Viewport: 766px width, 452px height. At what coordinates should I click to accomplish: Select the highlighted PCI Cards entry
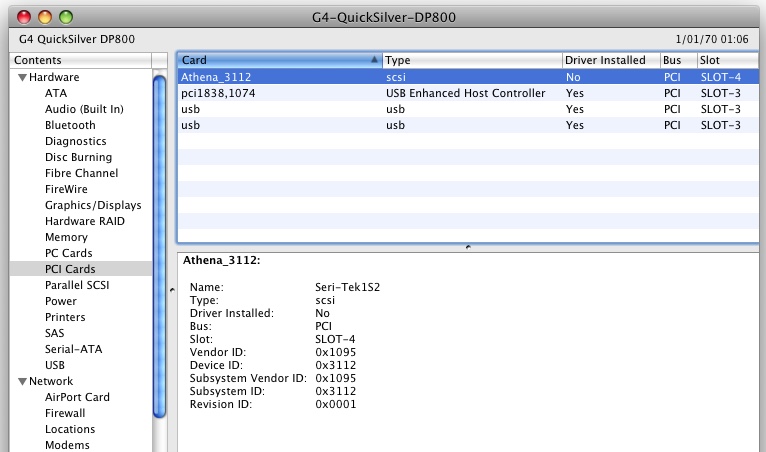pyautogui.click(x=81, y=269)
